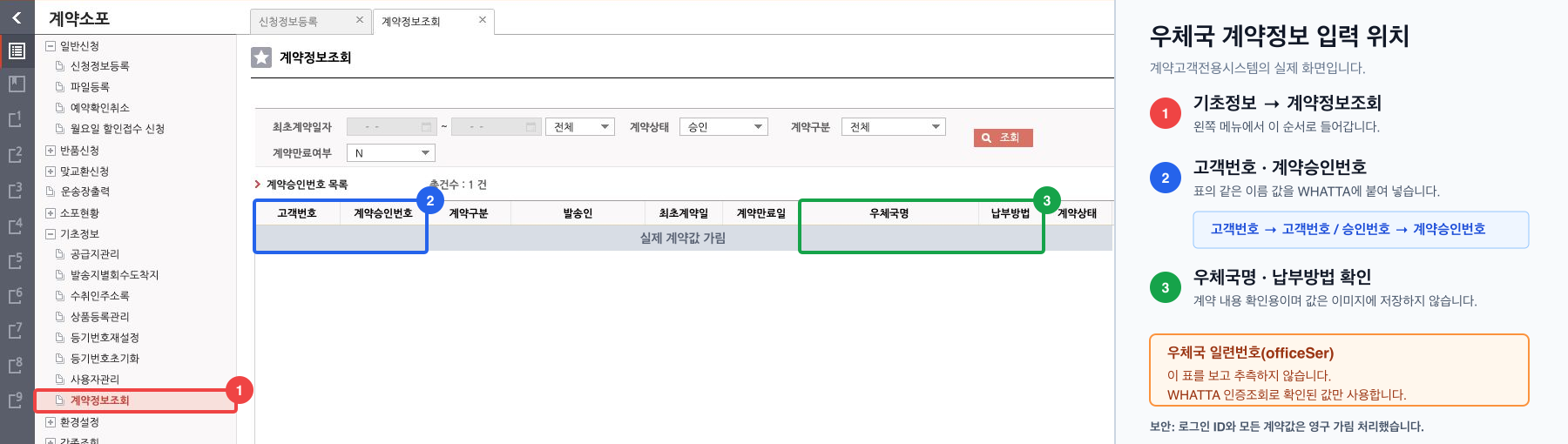Open 상품등록관리 under 기초정보
This screenshot has width=1568, height=444.
click(99, 317)
